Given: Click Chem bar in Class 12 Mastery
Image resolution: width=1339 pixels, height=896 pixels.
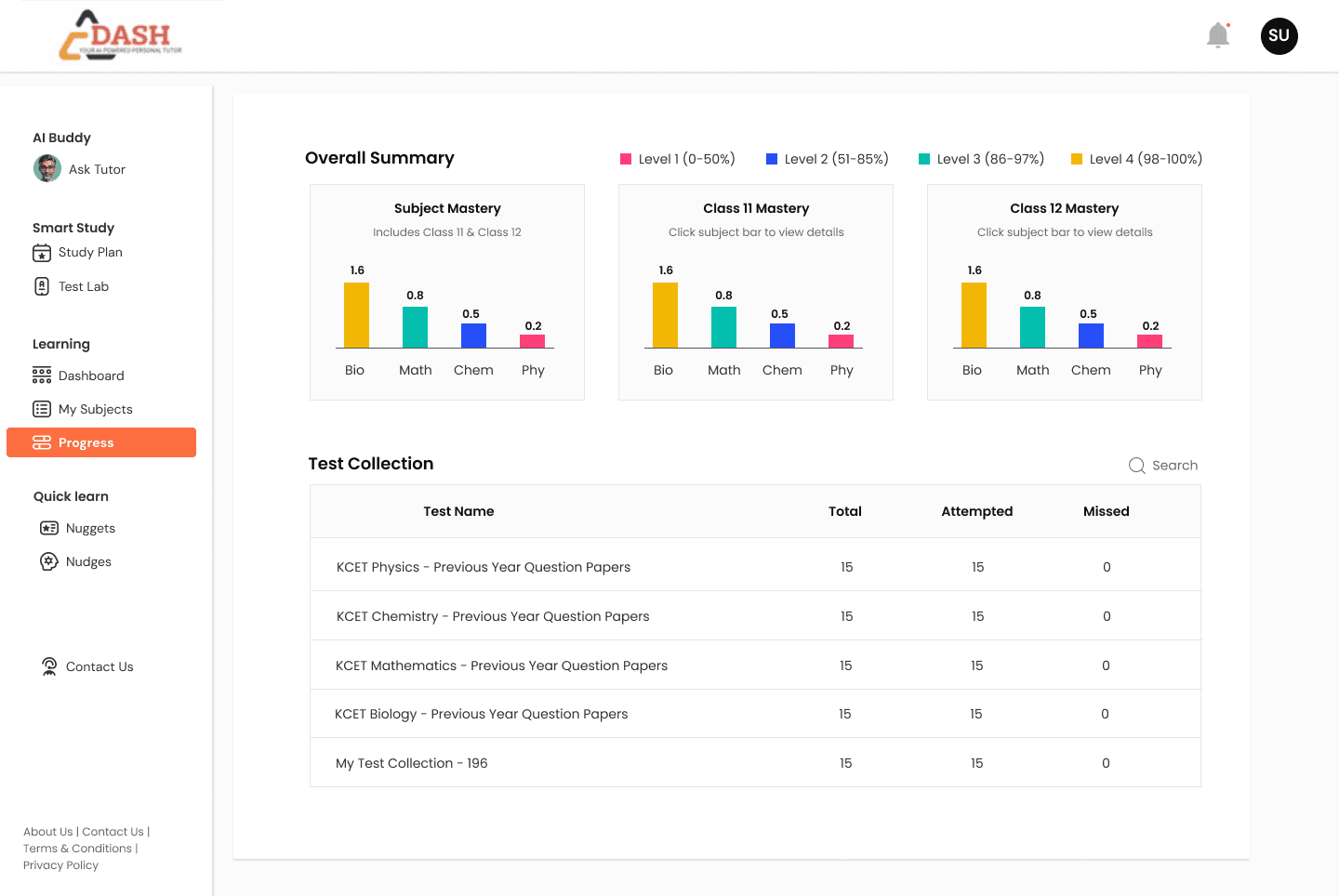Looking at the screenshot, I should [1091, 336].
